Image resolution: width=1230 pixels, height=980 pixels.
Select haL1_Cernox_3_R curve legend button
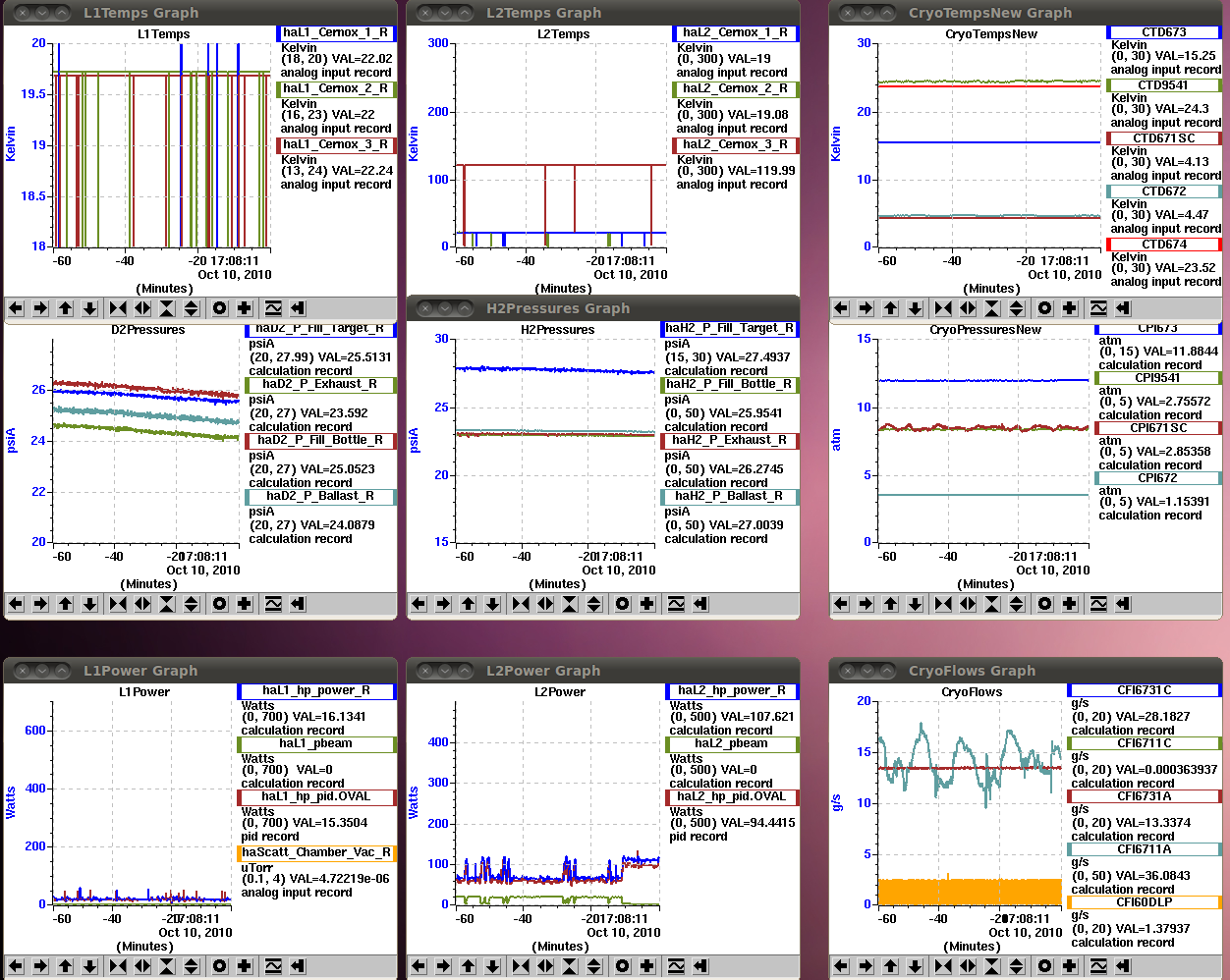337,145
